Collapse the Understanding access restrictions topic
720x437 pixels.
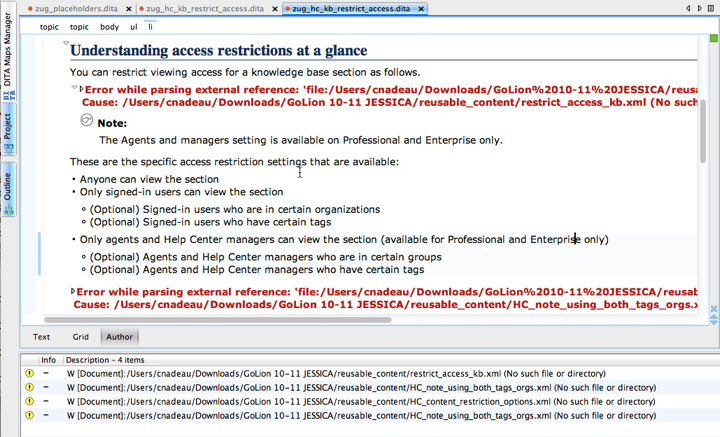pos(66,43)
